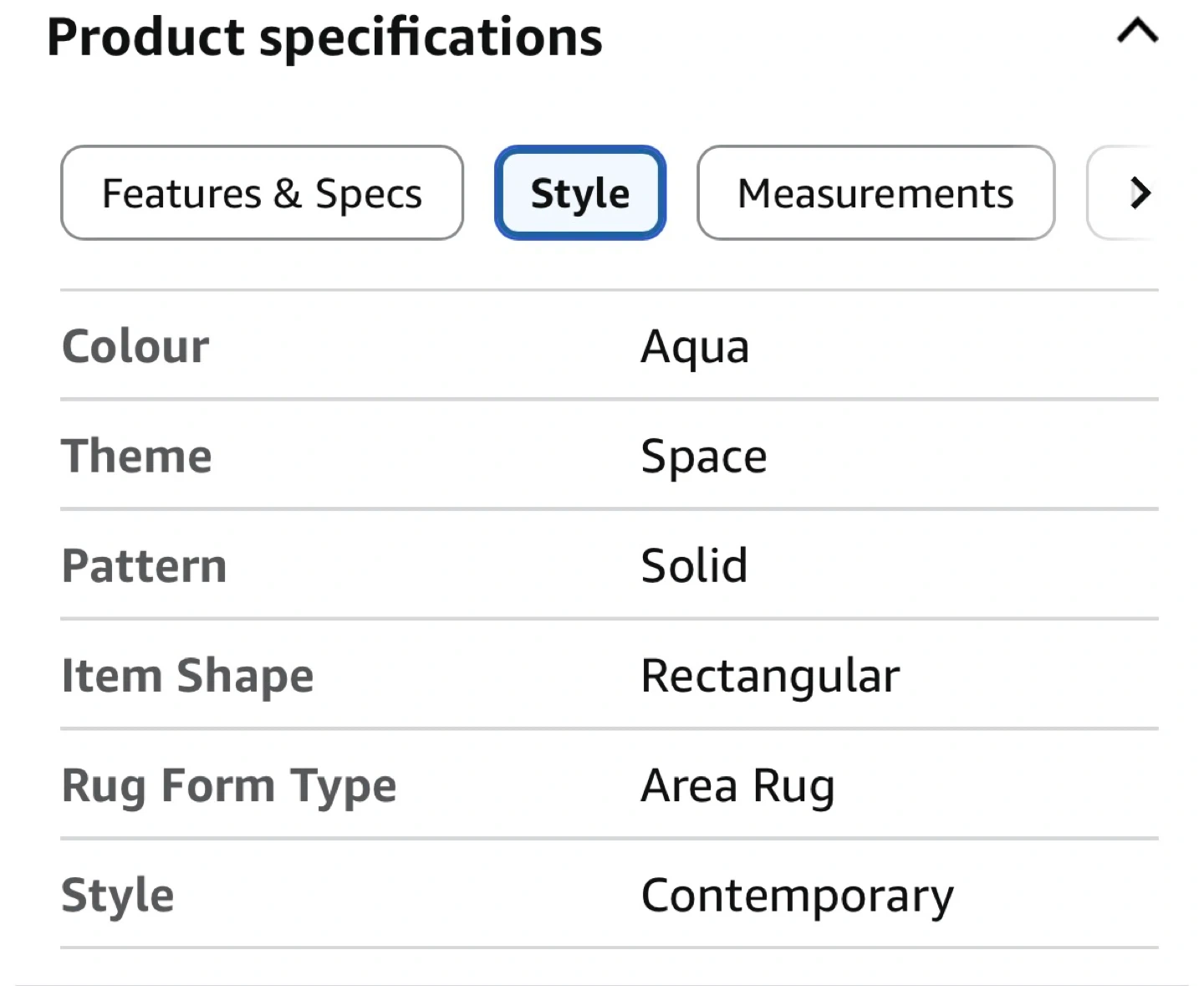Select the Aqua colour value
The image size is (1204, 986).
point(695,346)
